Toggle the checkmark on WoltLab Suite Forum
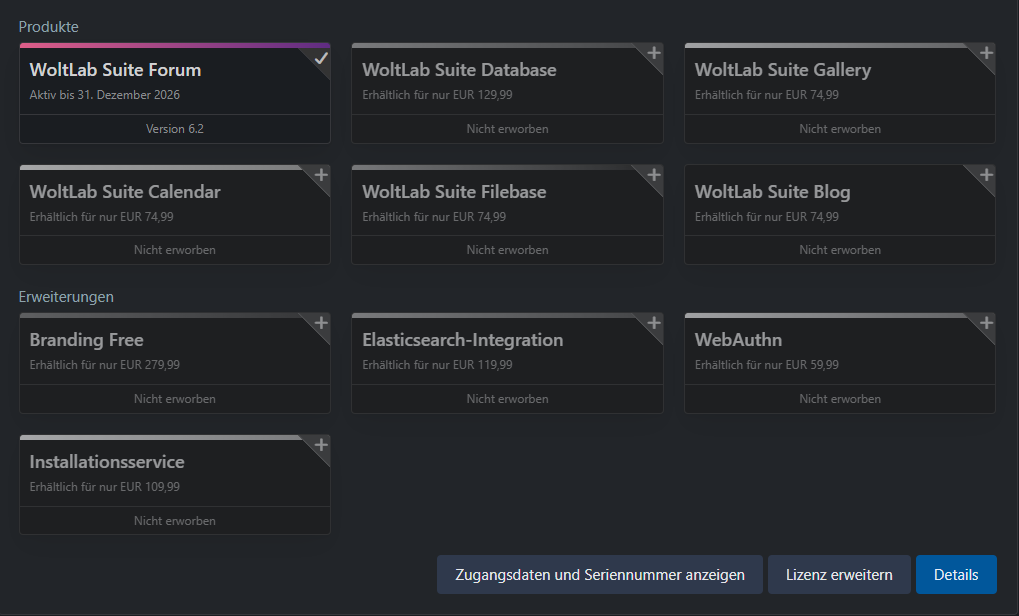 tap(321, 58)
